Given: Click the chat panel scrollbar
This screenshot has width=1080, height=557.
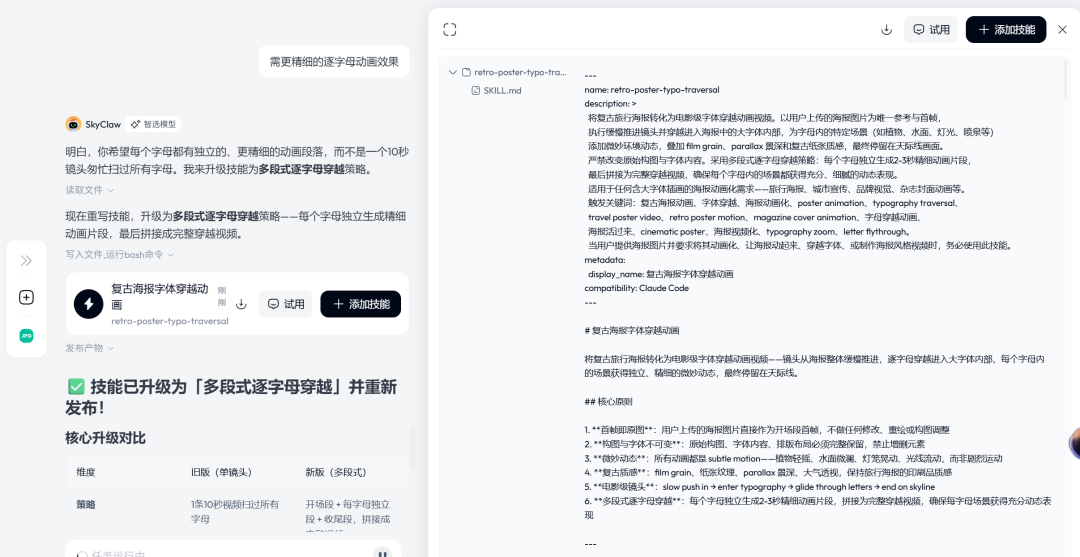Looking at the screenshot, I should 412,446.
